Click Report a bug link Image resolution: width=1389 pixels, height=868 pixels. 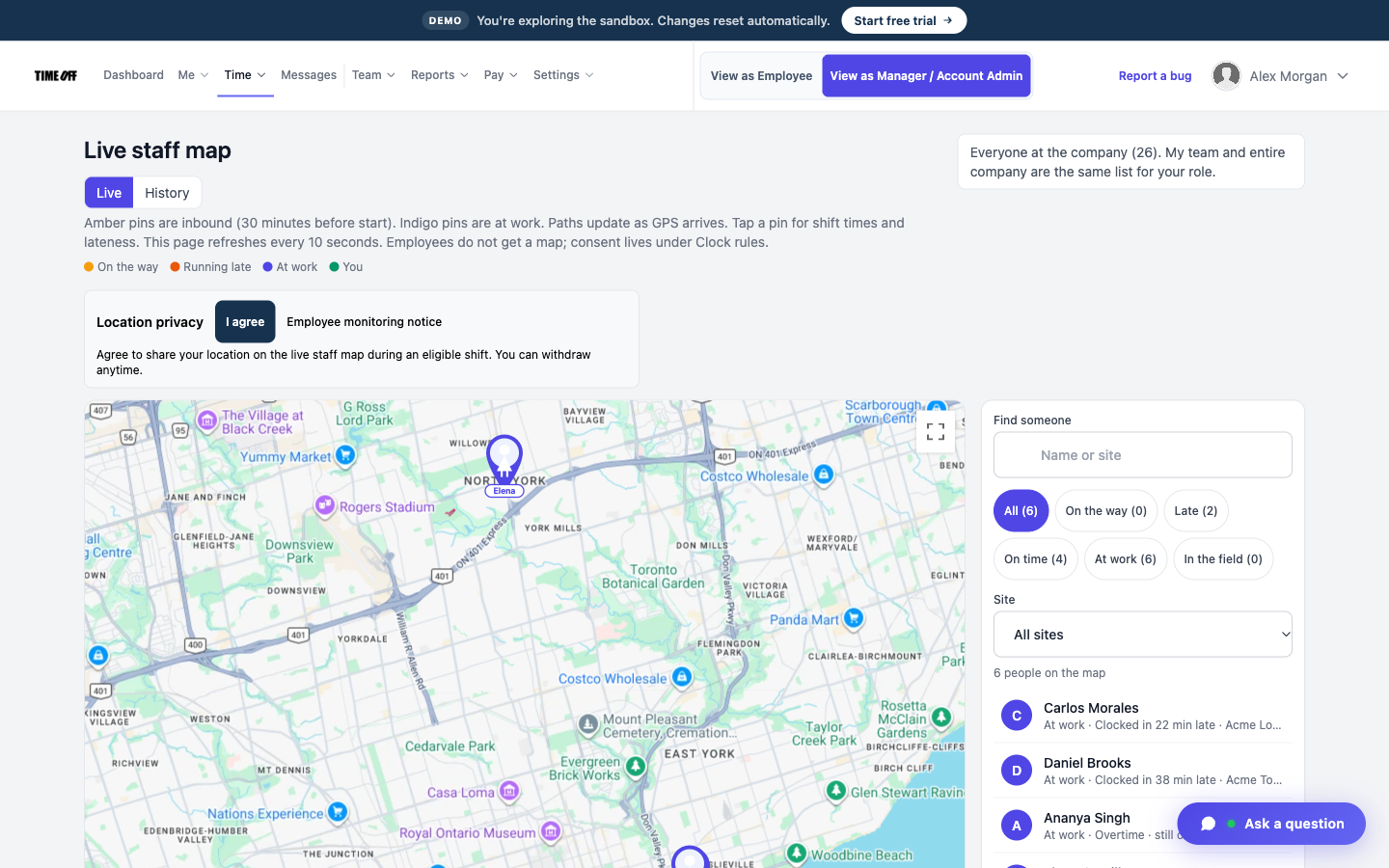[x=1155, y=76]
